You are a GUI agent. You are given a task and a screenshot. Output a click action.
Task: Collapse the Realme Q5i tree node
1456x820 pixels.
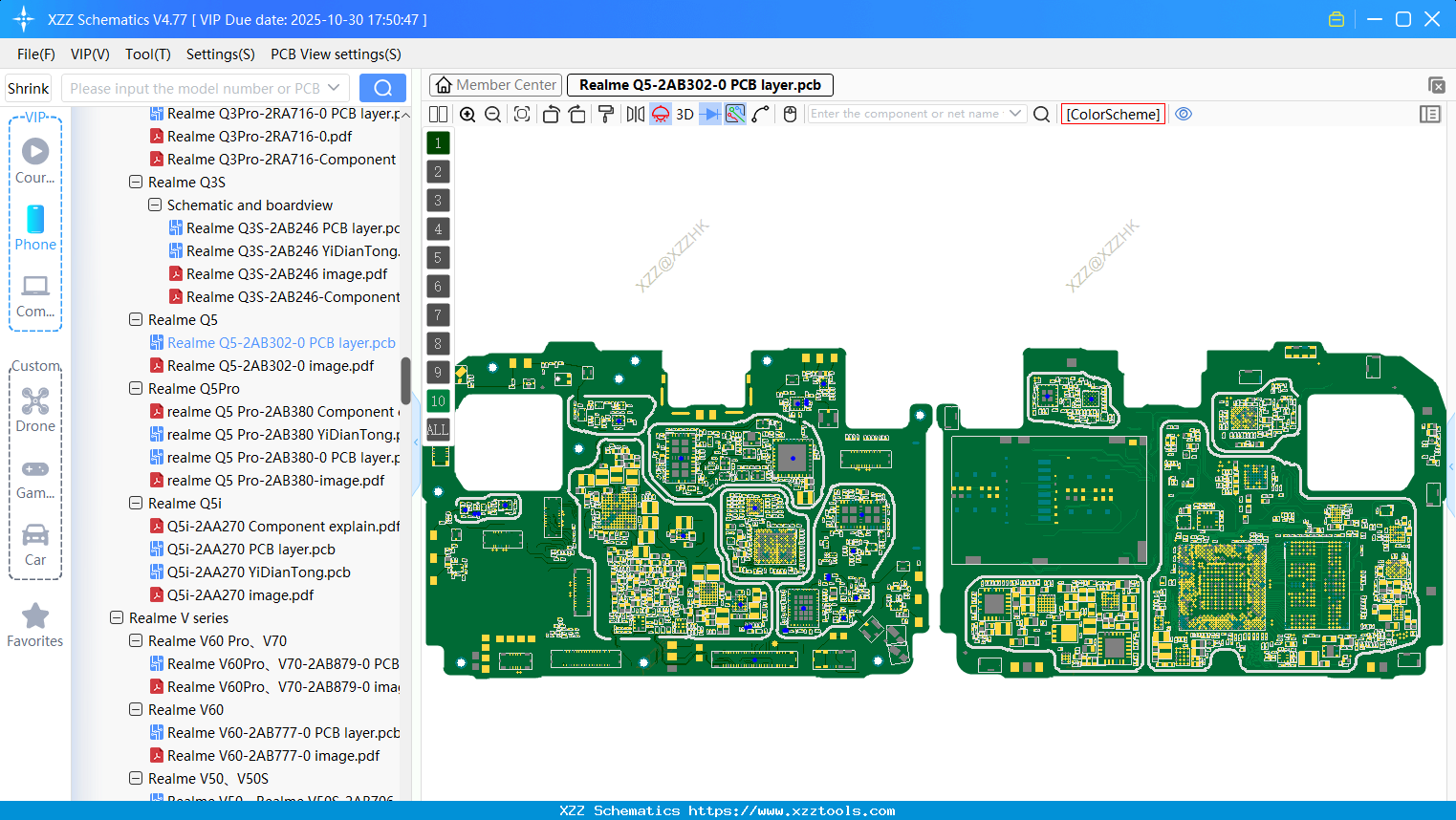coord(136,503)
